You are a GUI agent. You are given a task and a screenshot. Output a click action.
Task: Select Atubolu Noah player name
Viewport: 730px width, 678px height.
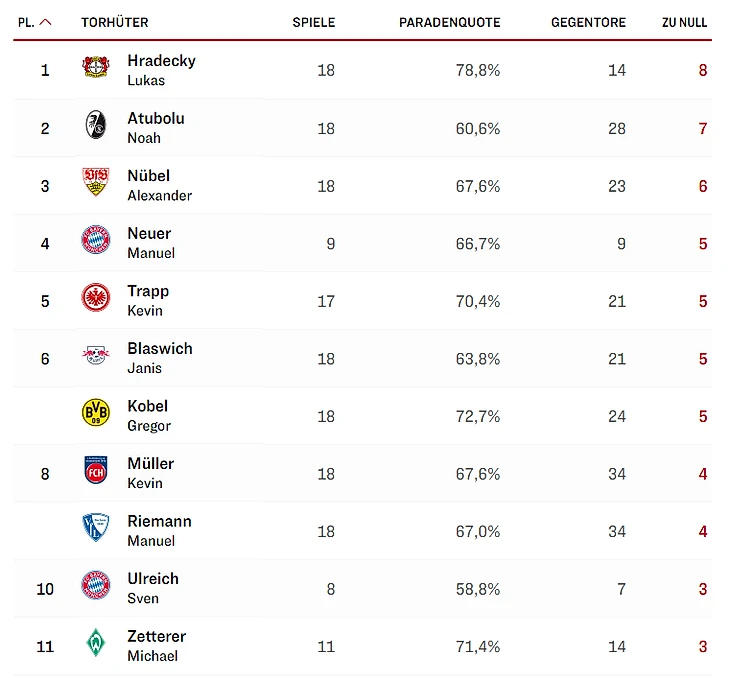[155, 127]
